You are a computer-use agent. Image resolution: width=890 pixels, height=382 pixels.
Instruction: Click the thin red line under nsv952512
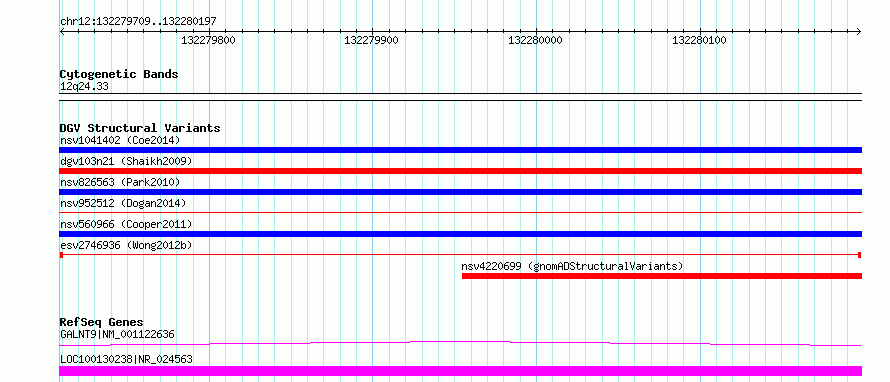tap(460, 212)
